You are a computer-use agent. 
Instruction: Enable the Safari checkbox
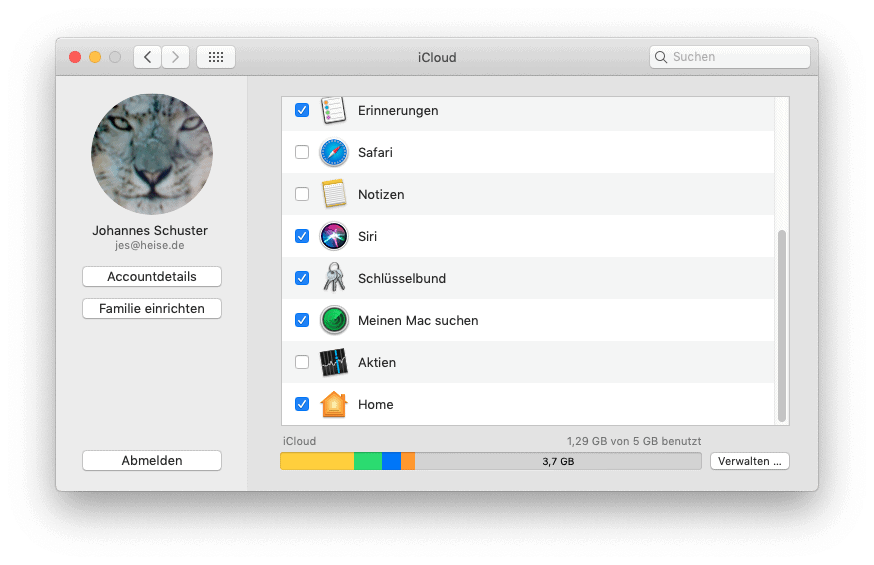click(x=302, y=153)
